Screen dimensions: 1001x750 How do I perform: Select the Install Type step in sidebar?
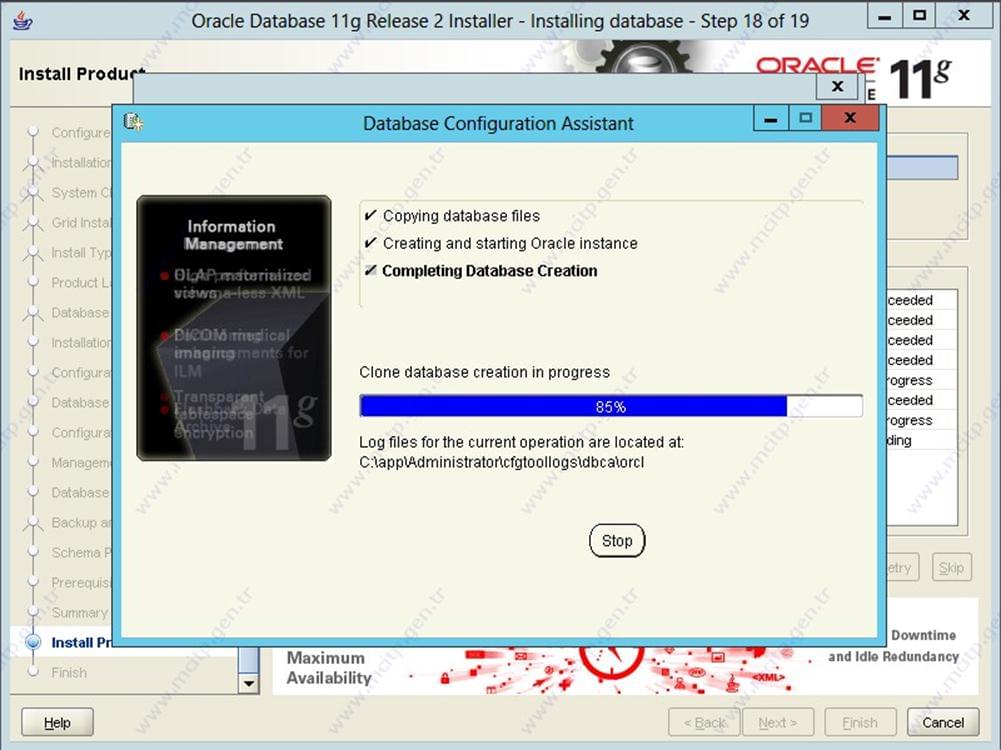[x=81, y=253]
